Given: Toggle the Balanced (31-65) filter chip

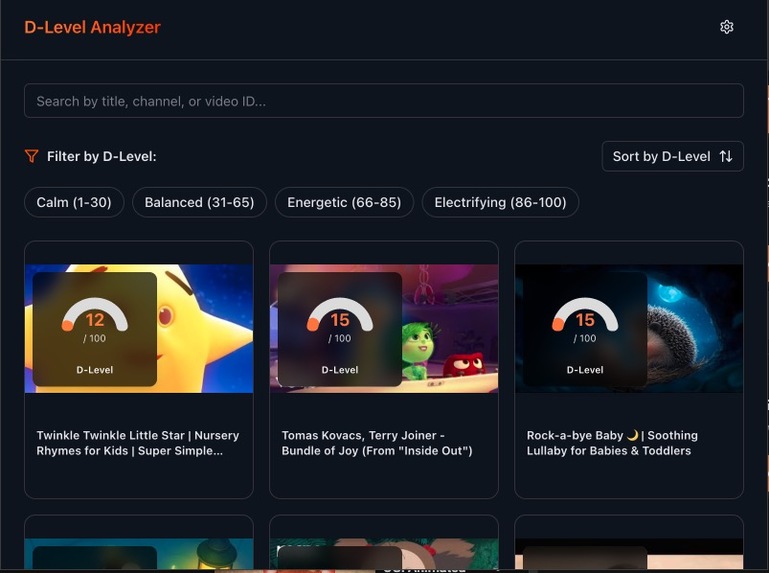Looking at the screenshot, I should (x=199, y=202).
